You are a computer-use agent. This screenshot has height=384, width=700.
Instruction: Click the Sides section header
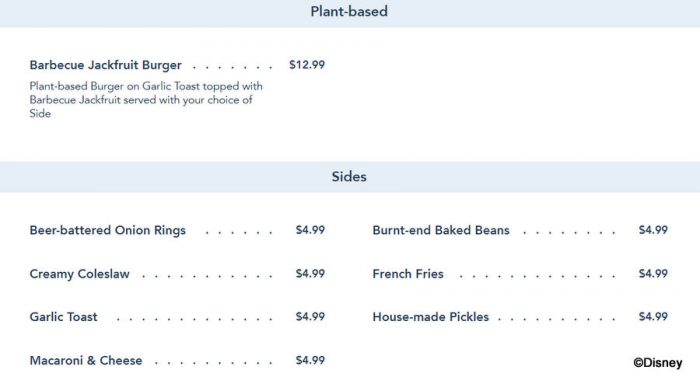[349, 177]
